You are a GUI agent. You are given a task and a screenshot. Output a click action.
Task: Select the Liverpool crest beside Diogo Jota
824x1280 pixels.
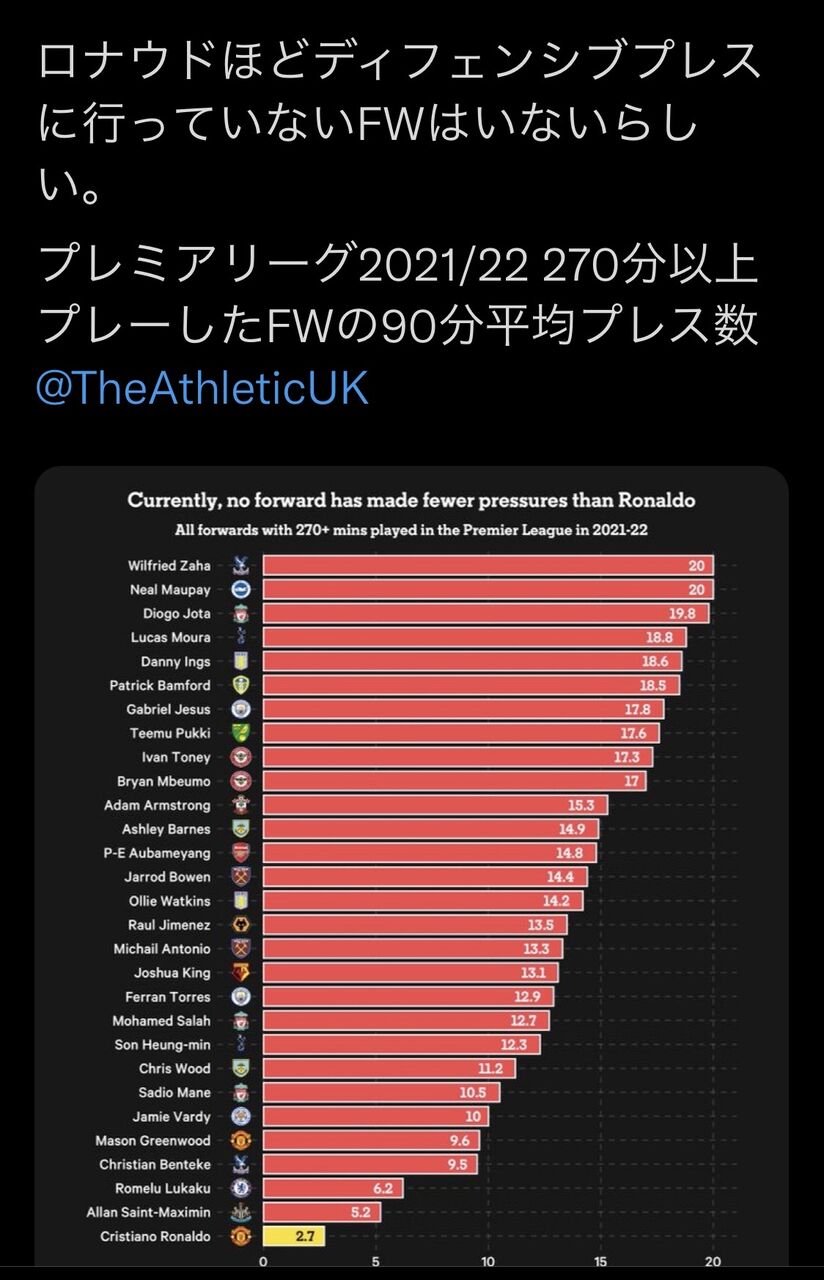(x=240, y=613)
